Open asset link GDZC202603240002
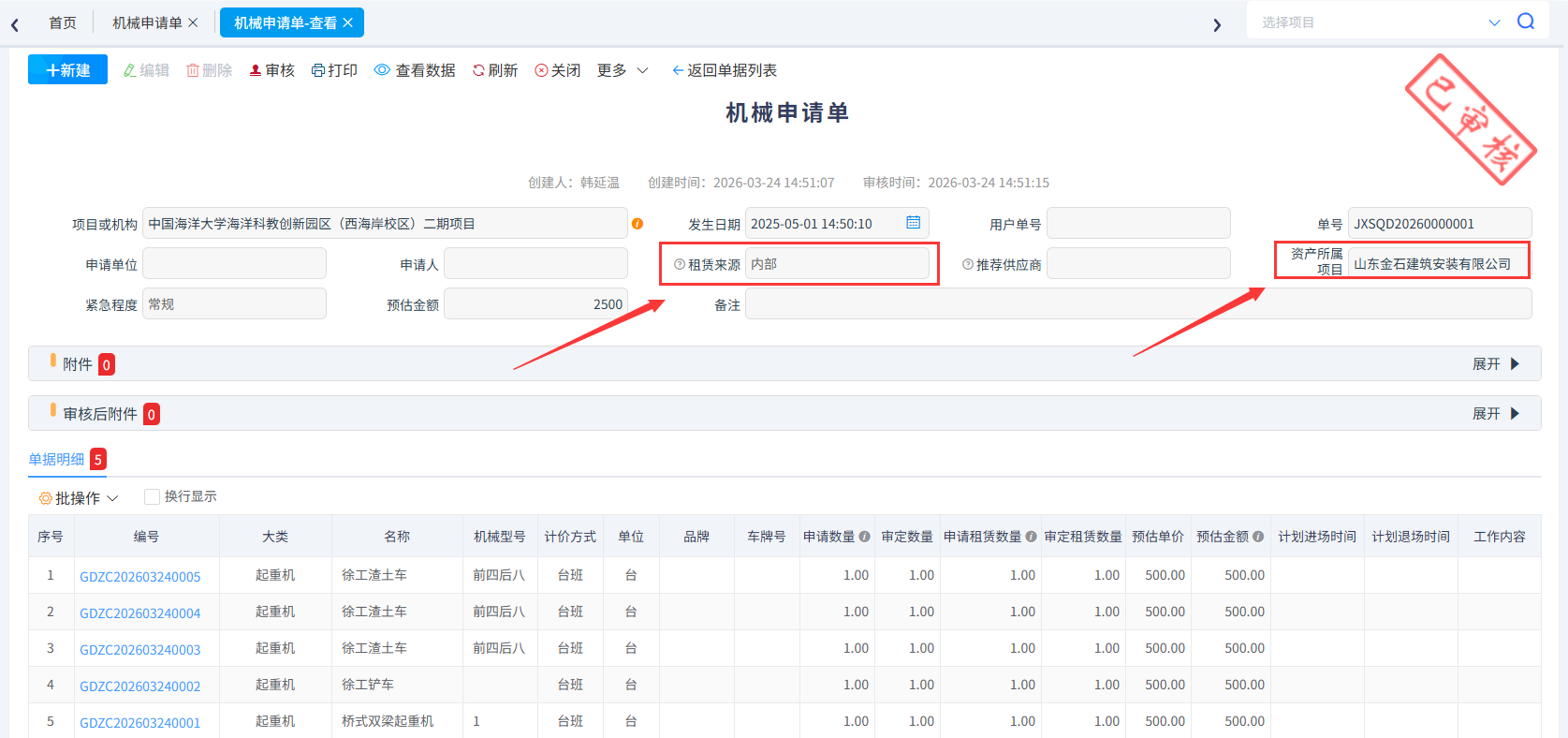 140,686
